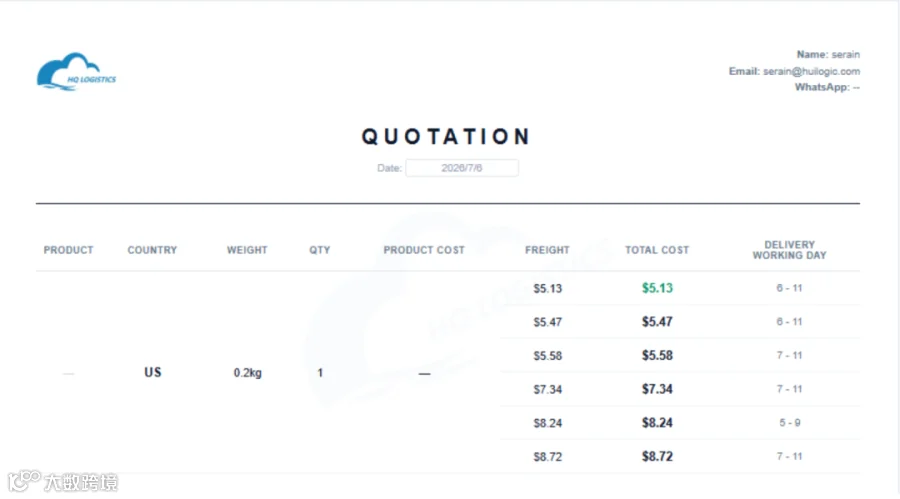Click the watermark logo at bottom left
The width and height of the screenshot is (900, 499).
click(x=63, y=481)
